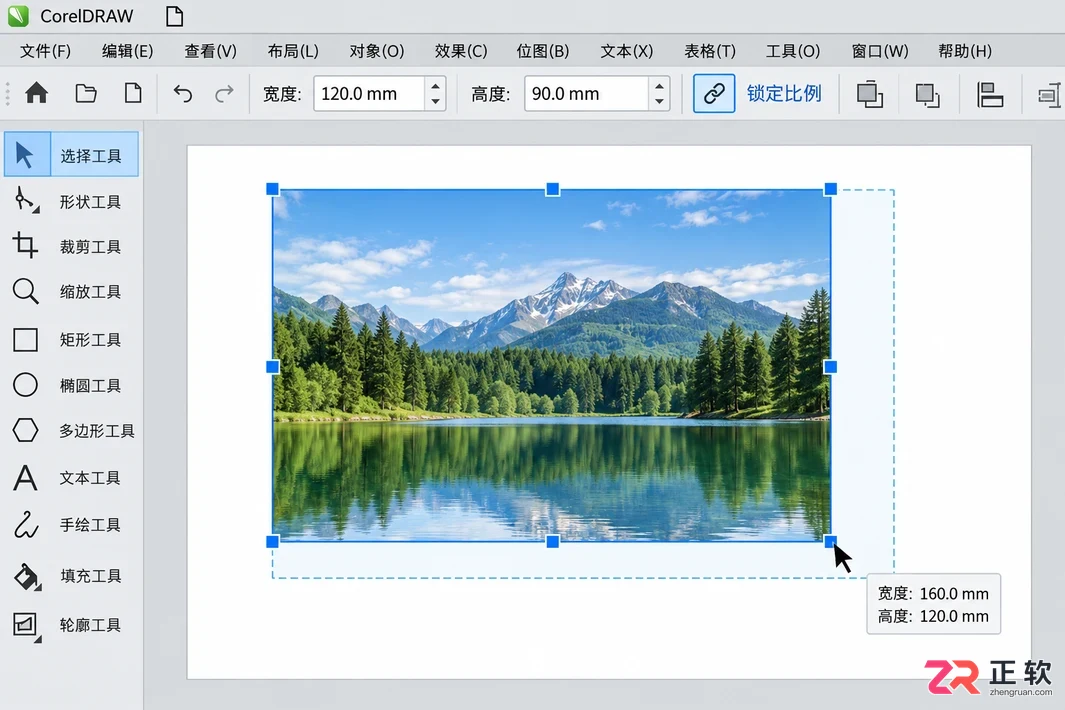The width and height of the screenshot is (1065, 710).
Task: Click the tooltip text 高度: 120.0 mm
Action: pos(933,616)
